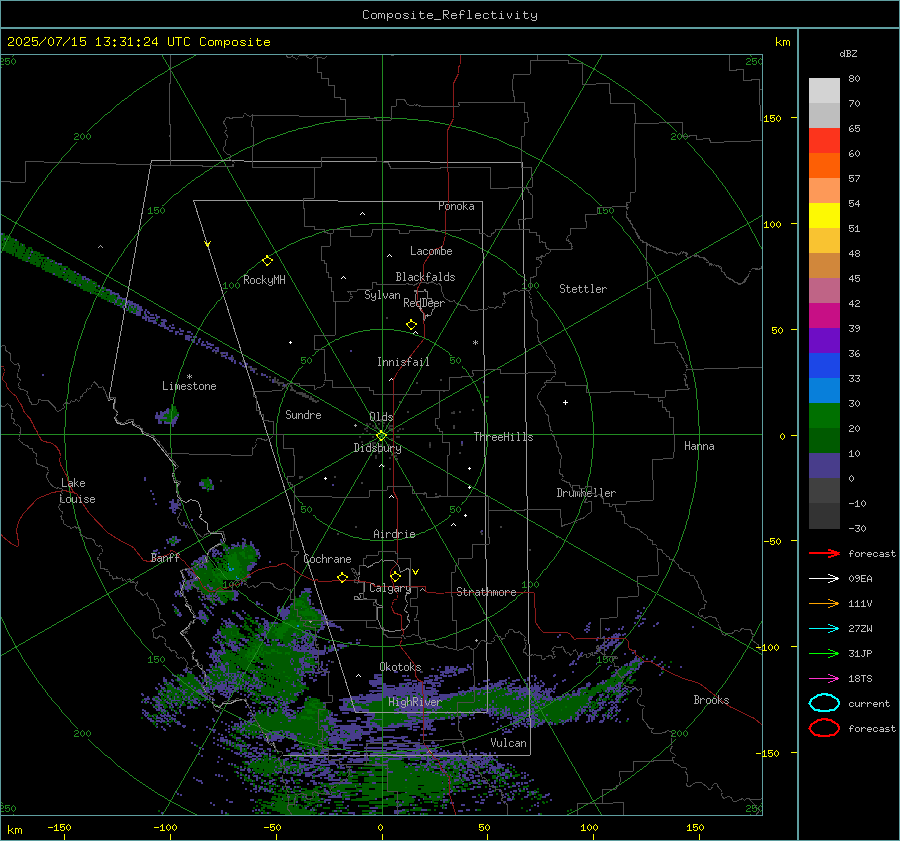The width and height of the screenshot is (900, 841).
Task: Click the white plus marker east of ThreeHills
Action: tap(565, 402)
